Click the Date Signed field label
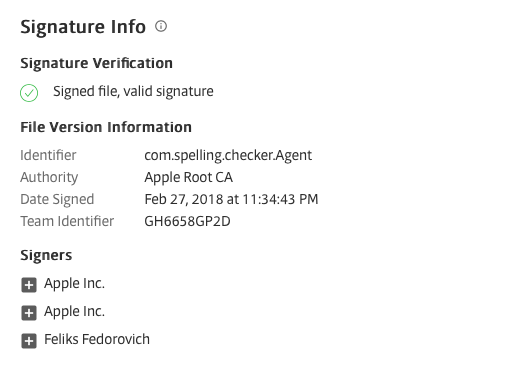520x370 pixels. (57, 199)
